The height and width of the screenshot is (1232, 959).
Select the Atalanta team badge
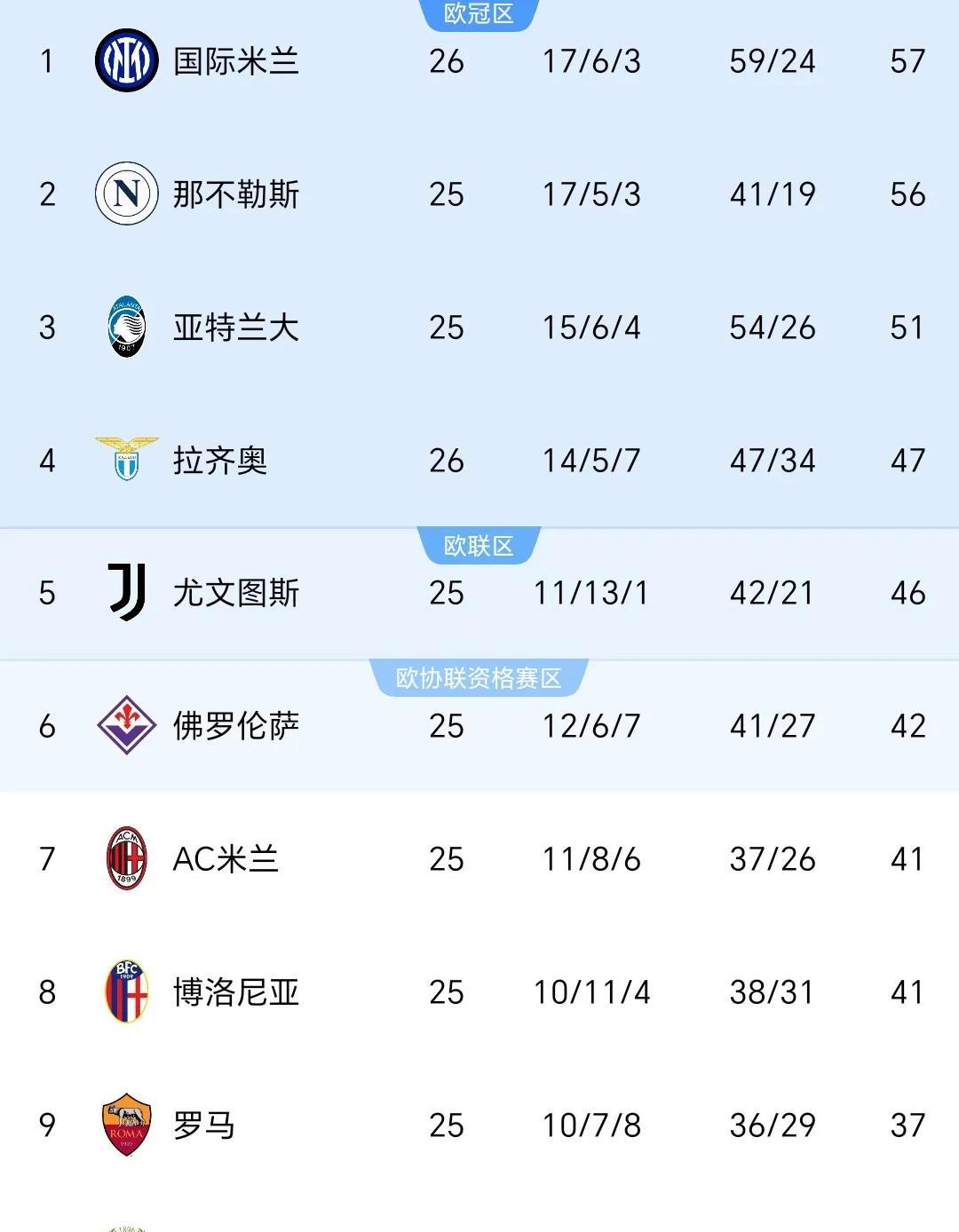[126, 327]
